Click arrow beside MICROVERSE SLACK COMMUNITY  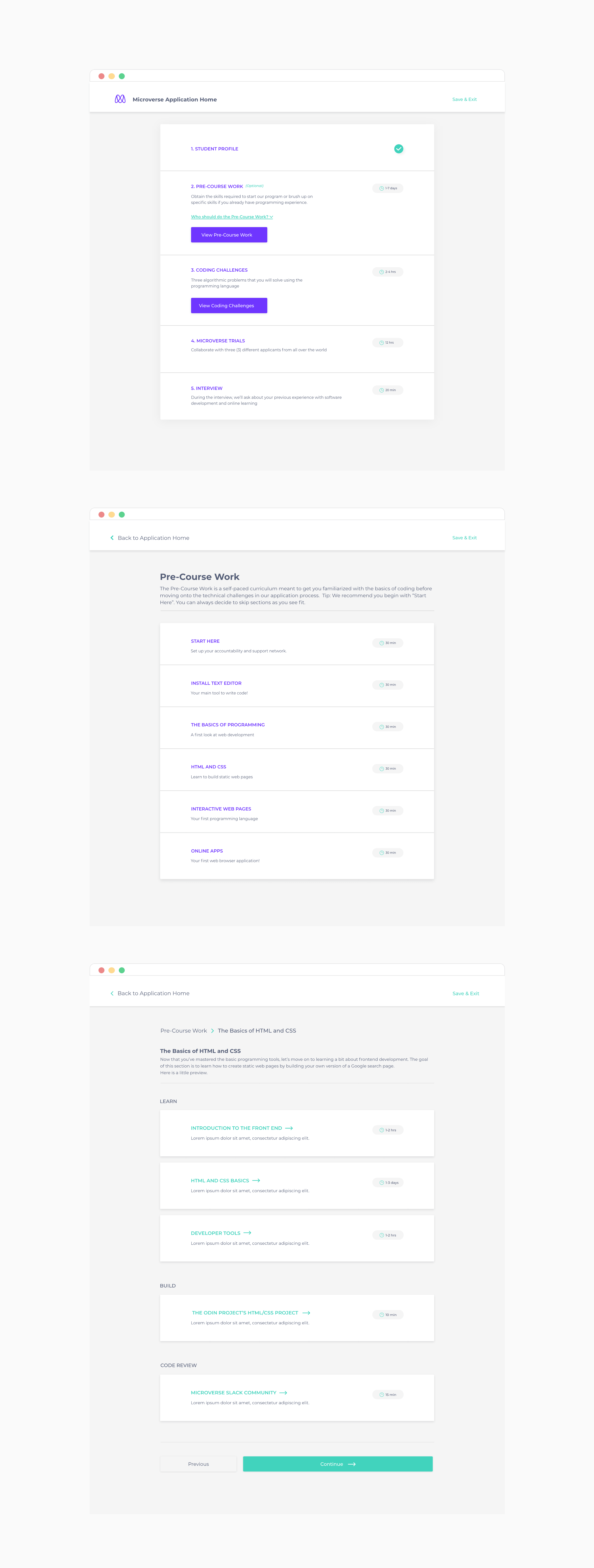click(x=283, y=1393)
